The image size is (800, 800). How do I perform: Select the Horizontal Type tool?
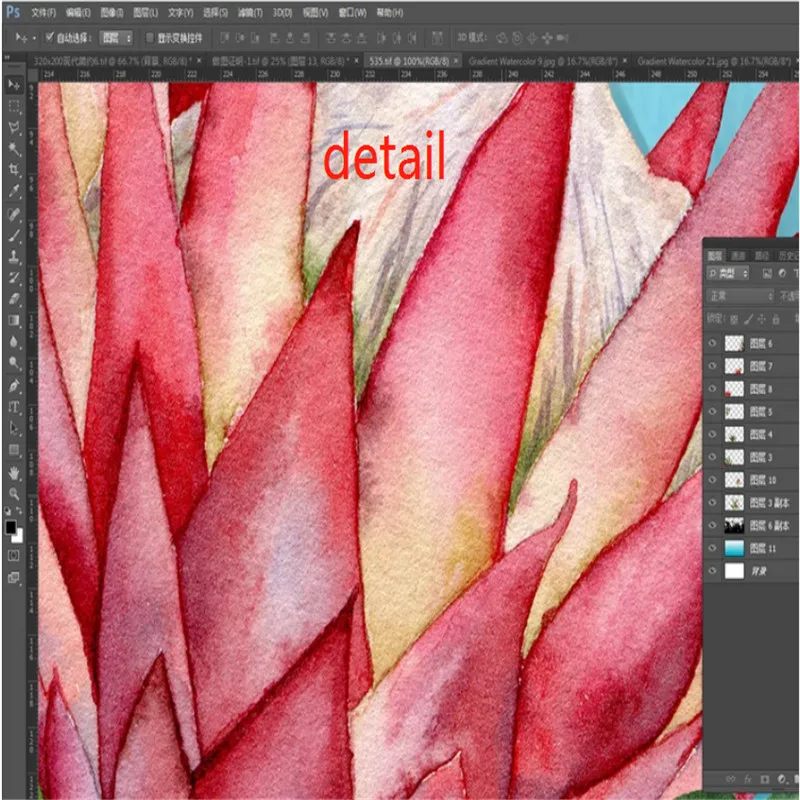[14, 407]
